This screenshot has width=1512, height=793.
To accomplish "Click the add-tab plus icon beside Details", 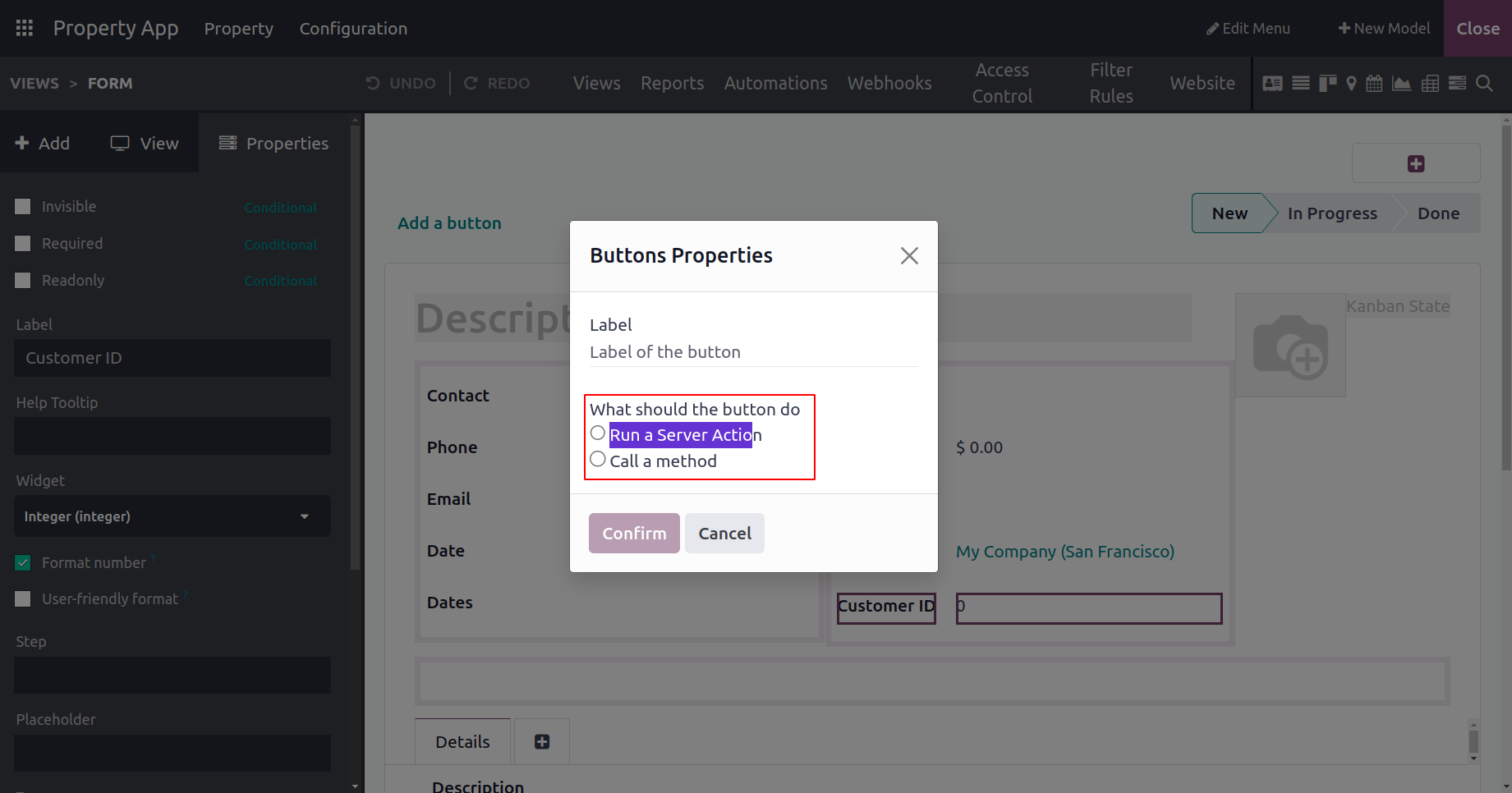I will coord(542,741).
